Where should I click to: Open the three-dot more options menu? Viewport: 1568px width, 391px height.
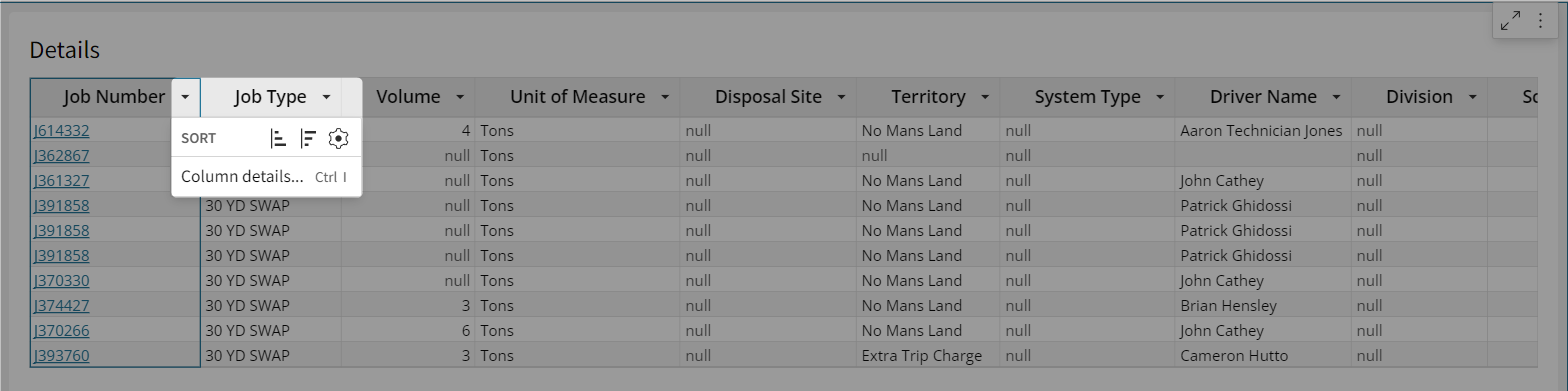click(x=1540, y=20)
